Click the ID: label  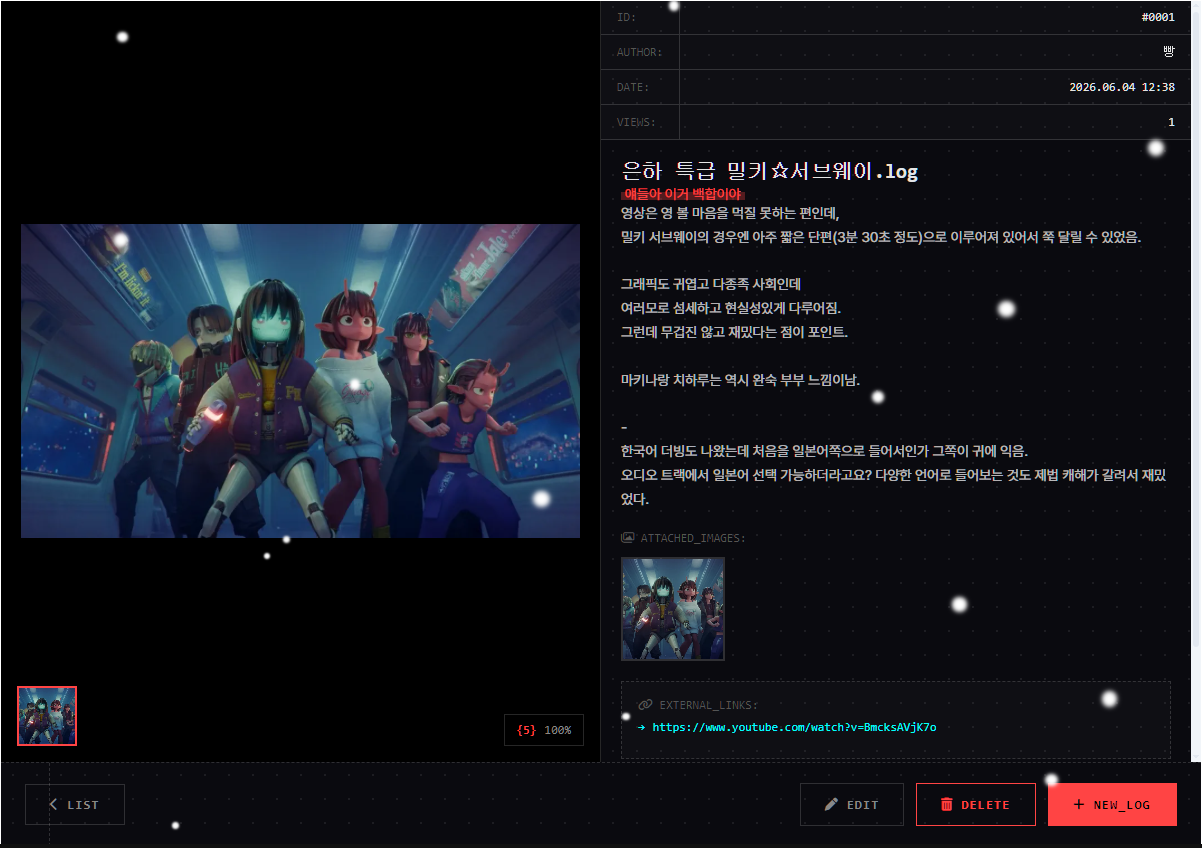[626, 17]
